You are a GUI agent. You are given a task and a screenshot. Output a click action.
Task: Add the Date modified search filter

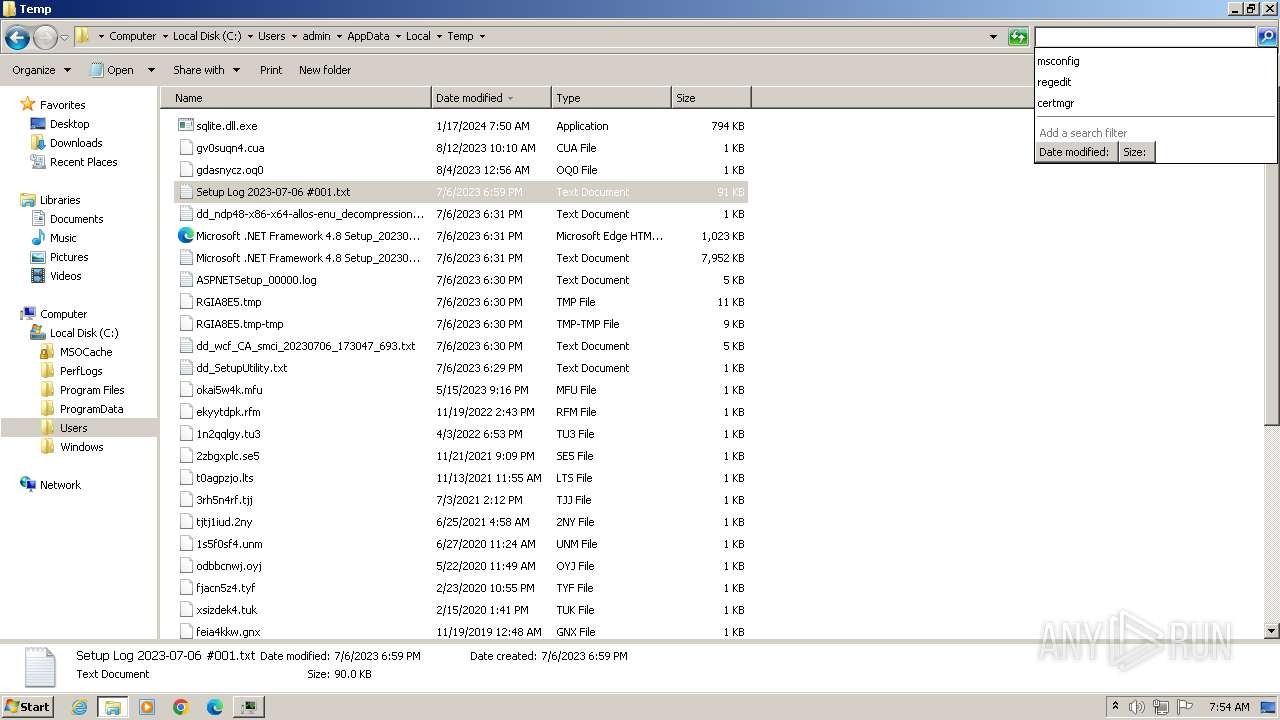pyautogui.click(x=1075, y=152)
